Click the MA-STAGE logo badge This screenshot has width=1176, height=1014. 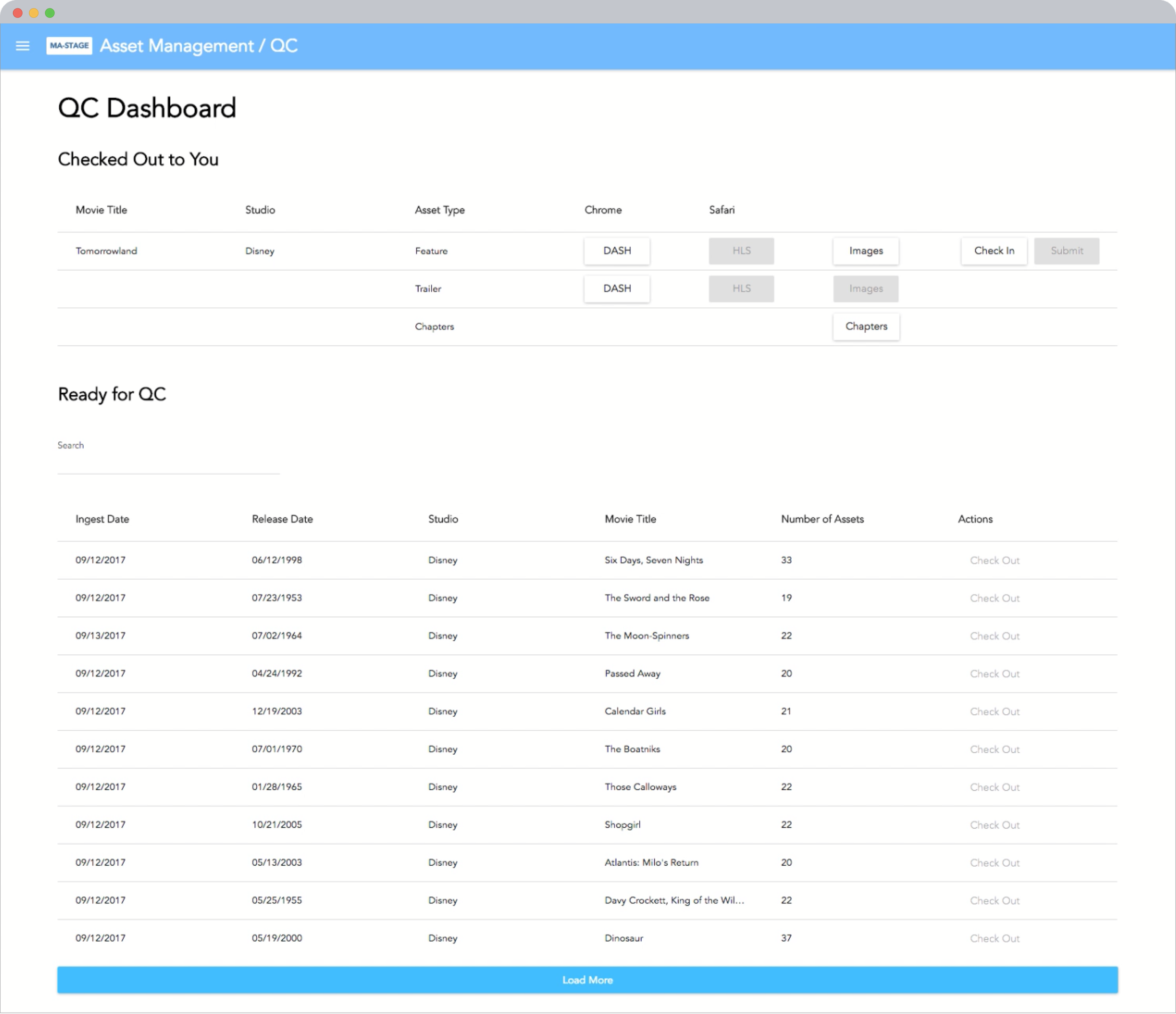click(69, 46)
